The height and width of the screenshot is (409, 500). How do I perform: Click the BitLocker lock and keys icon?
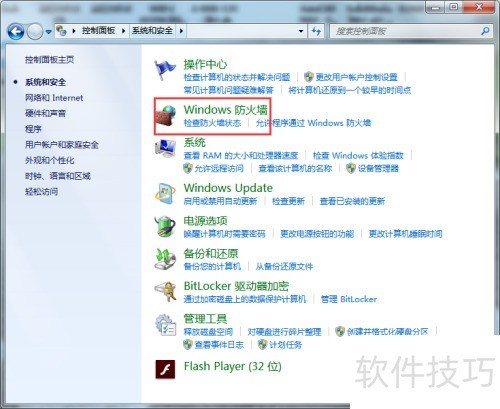(x=166, y=292)
